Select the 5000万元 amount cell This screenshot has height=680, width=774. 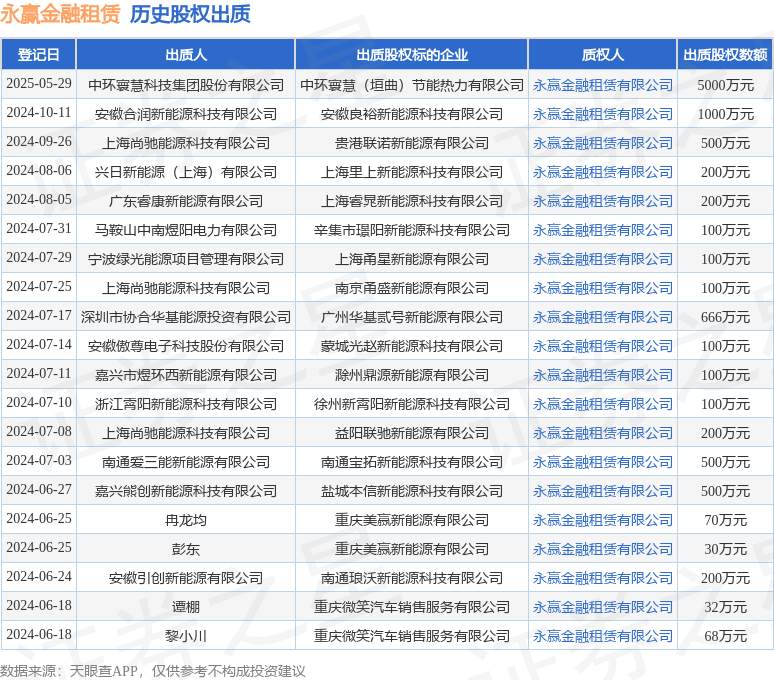(725, 85)
